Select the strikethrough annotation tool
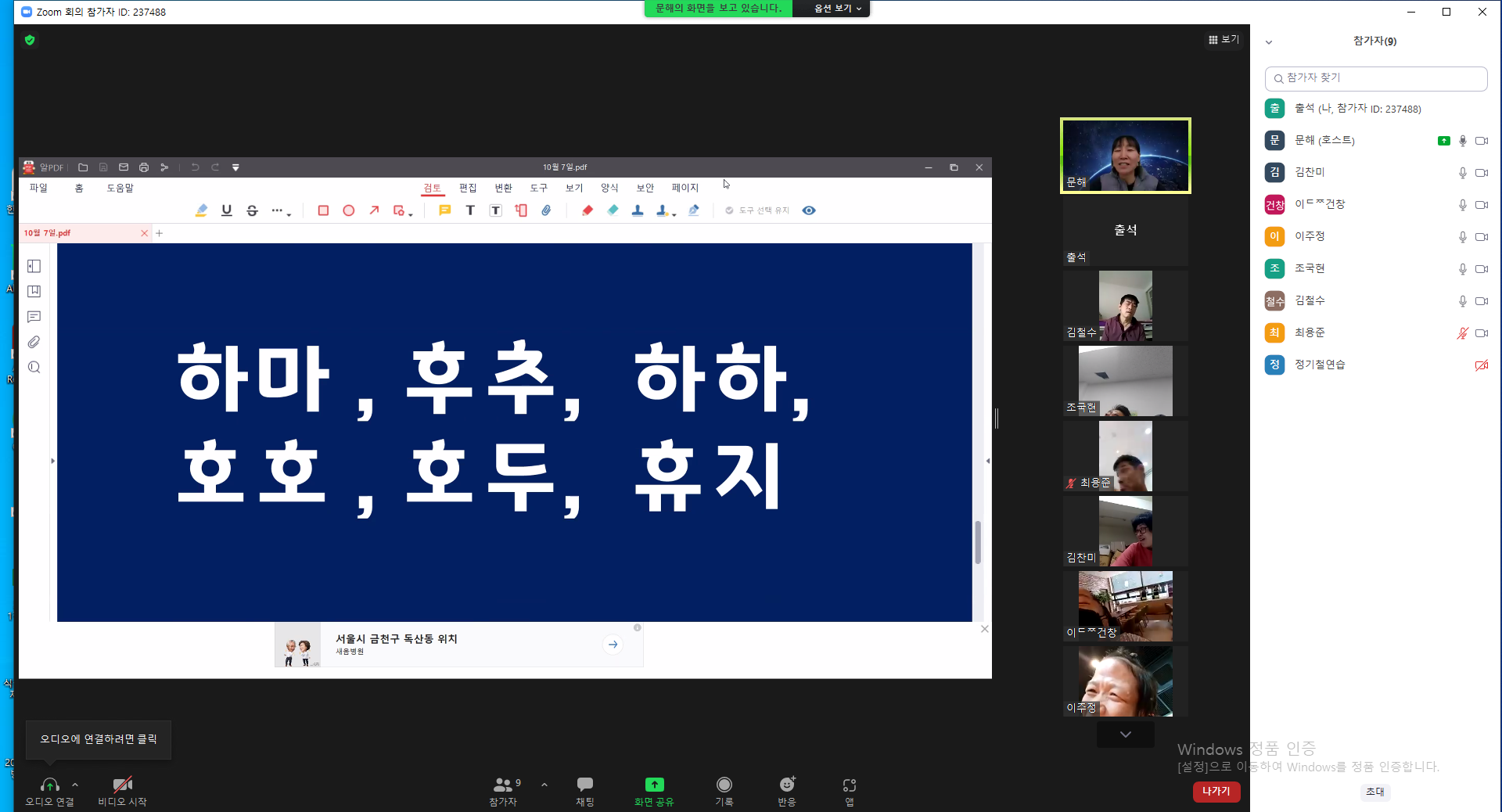 pos(252,210)
